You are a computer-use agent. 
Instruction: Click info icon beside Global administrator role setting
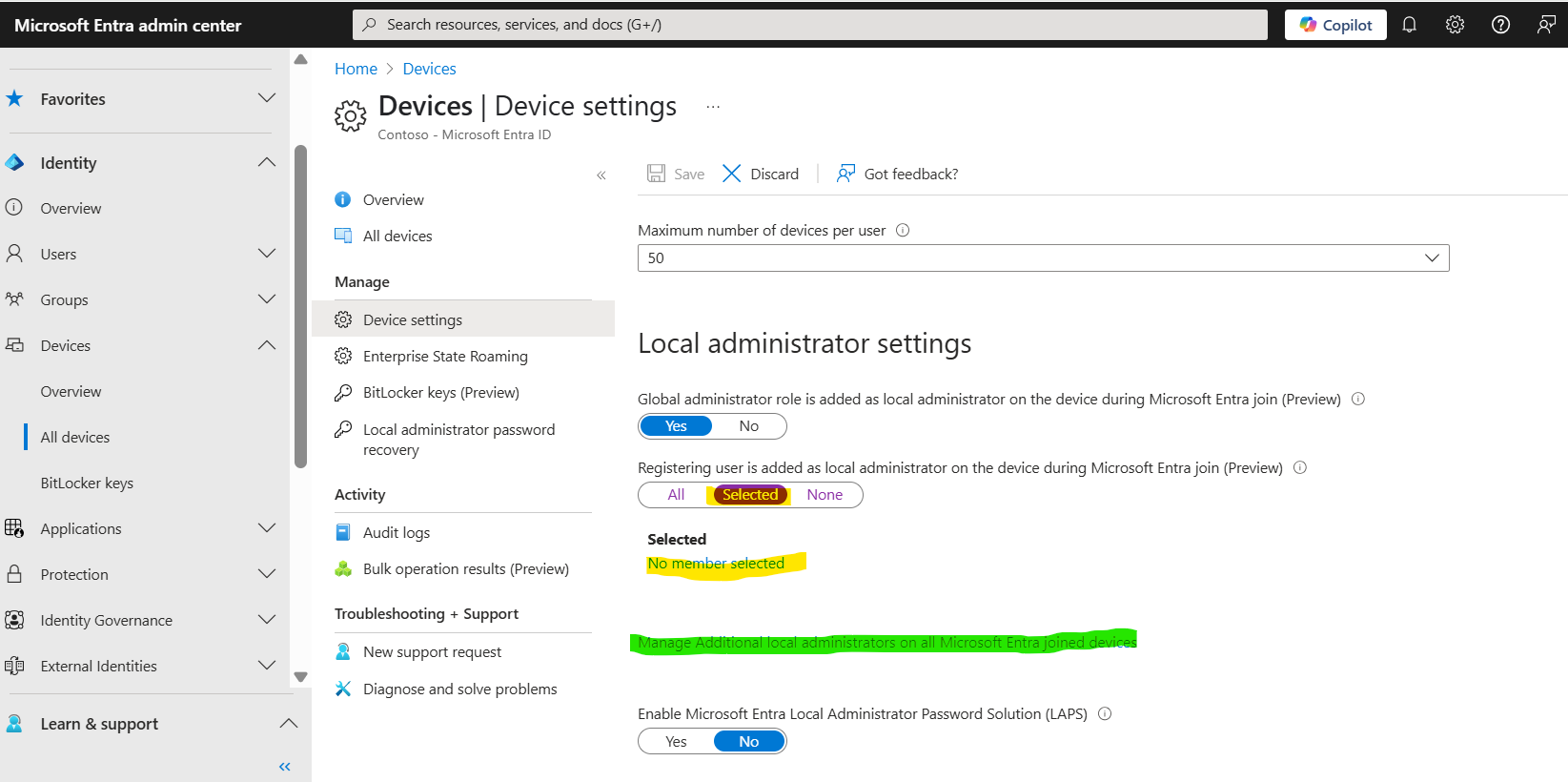(x=1358, y=399)
